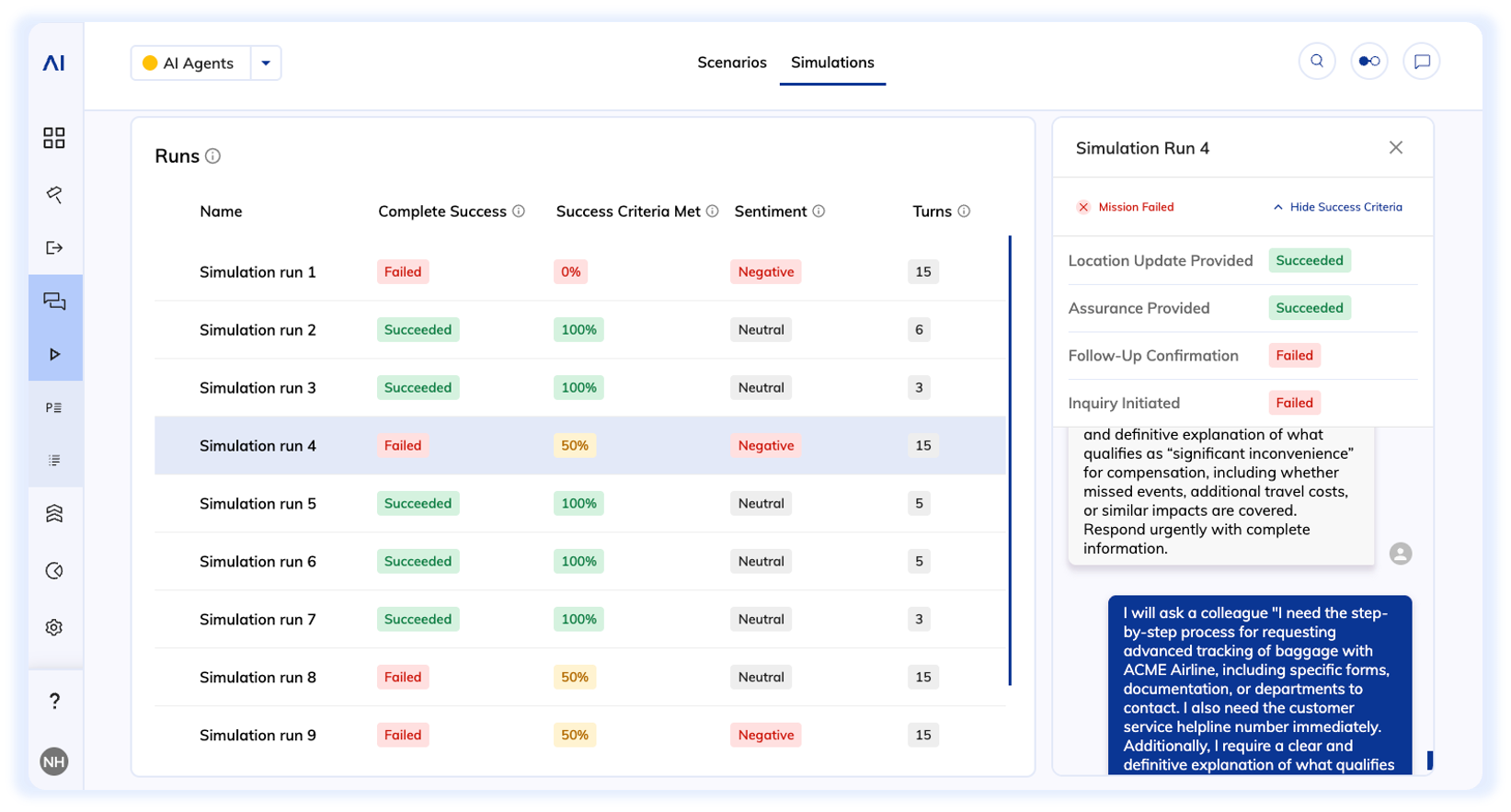This screenshot has height=812, width=1511.
Task: Open Simulation run 8 details
Action: [x=258, y=678]
